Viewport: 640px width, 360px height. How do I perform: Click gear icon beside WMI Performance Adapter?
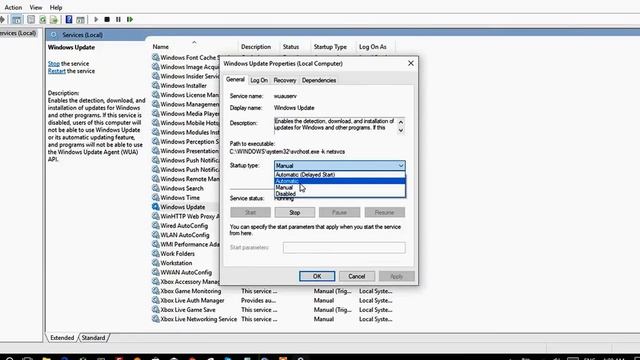tap(156, 244)
